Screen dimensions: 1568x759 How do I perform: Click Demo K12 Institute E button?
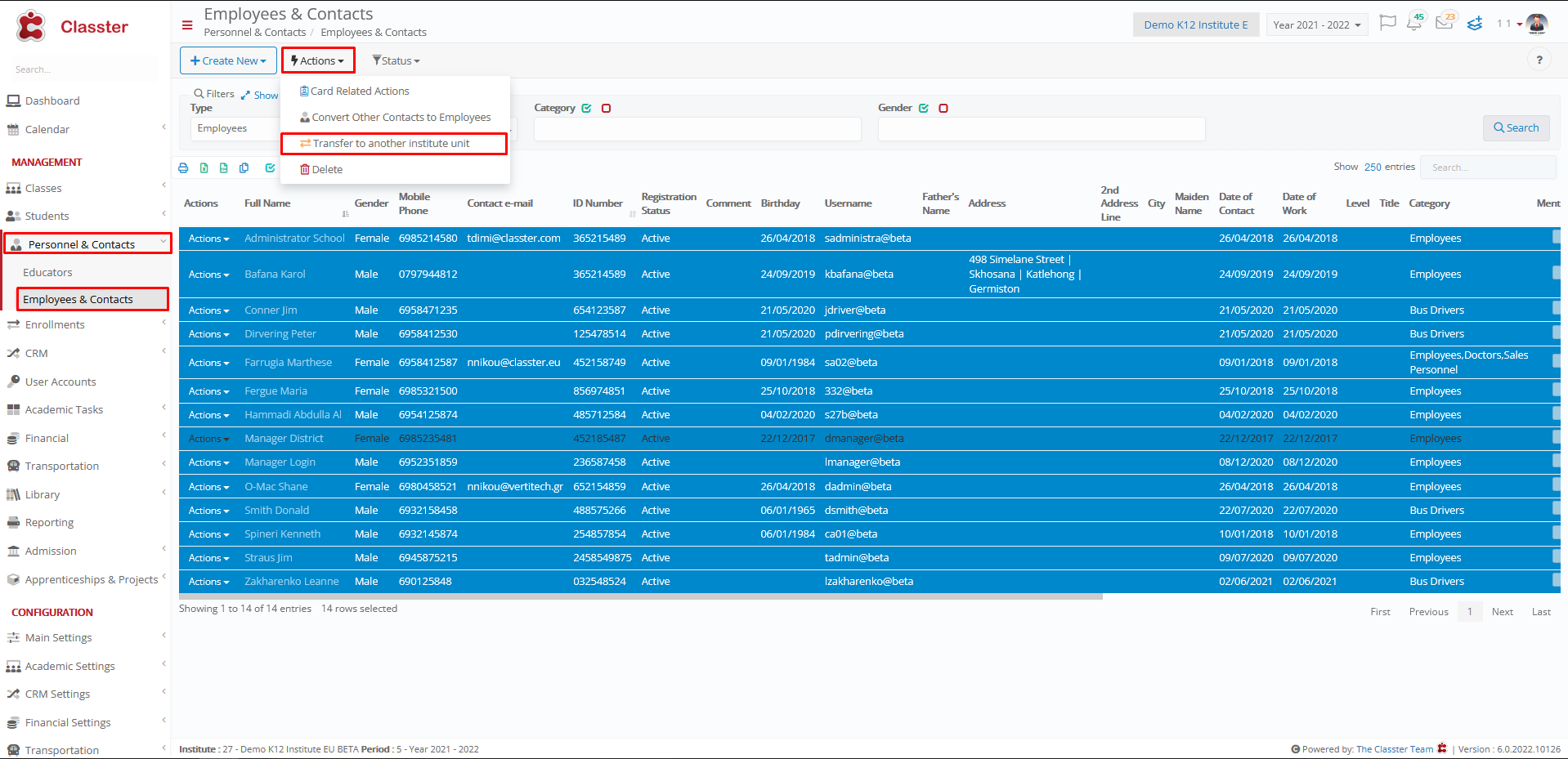[x=1195, y=25]
